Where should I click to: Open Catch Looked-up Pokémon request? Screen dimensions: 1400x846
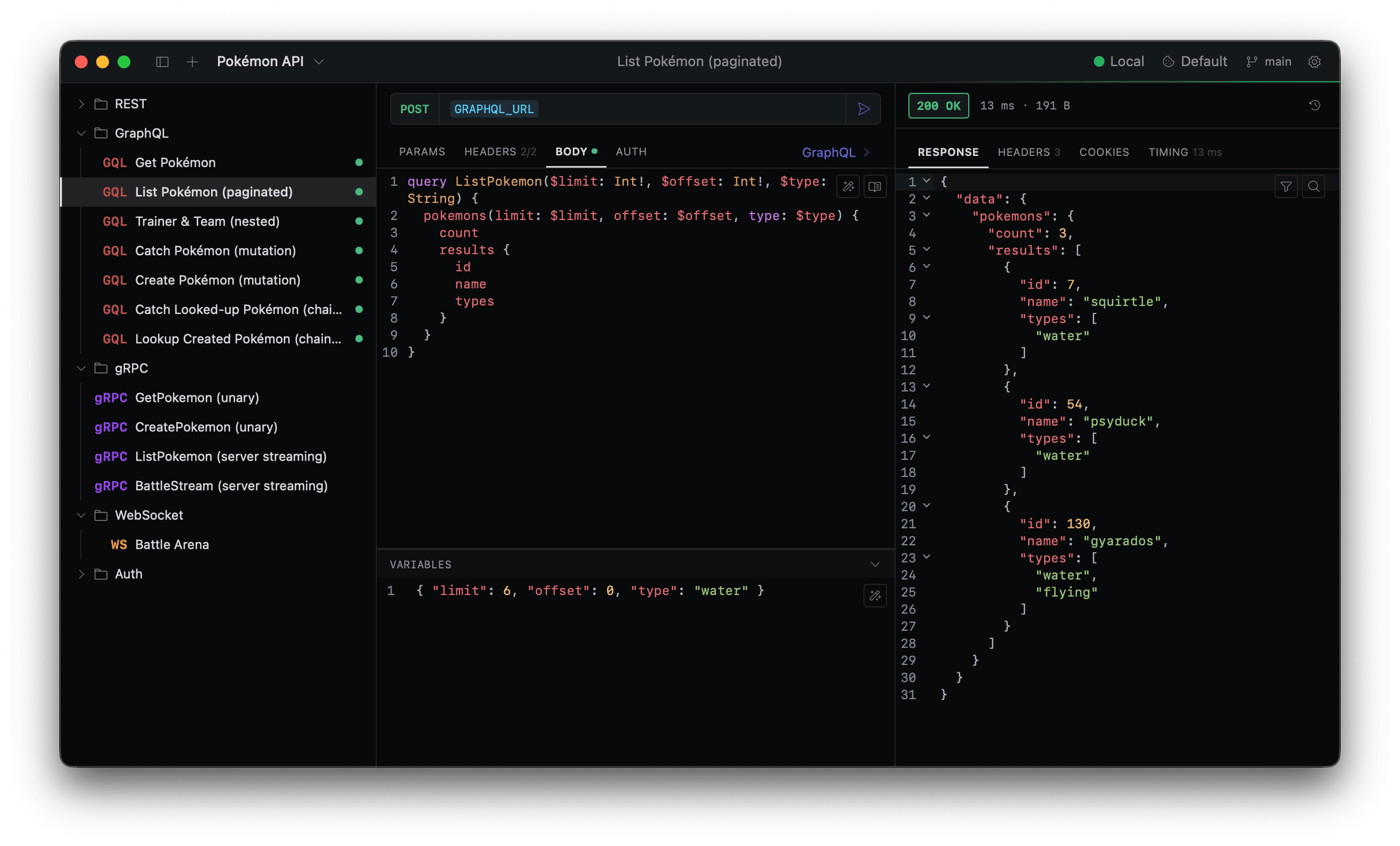218,310
